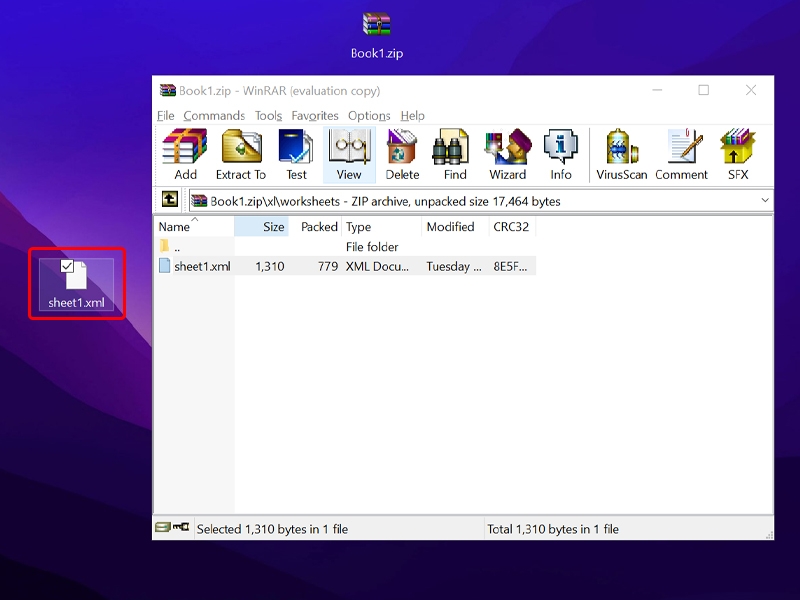Open the File menu
The image size is (800, 600).
166,116
